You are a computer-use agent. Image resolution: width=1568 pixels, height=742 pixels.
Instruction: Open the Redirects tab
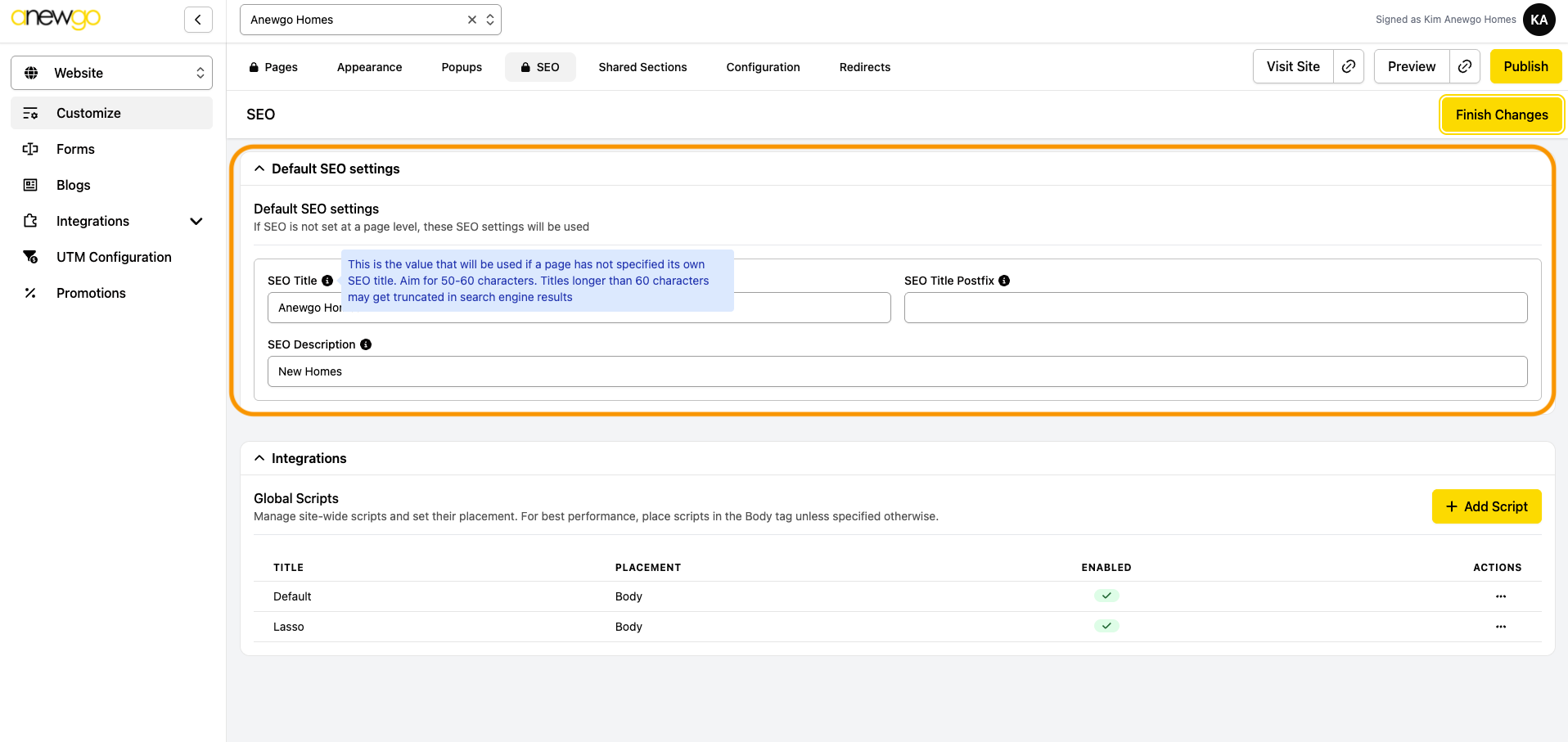click(864, 67)
